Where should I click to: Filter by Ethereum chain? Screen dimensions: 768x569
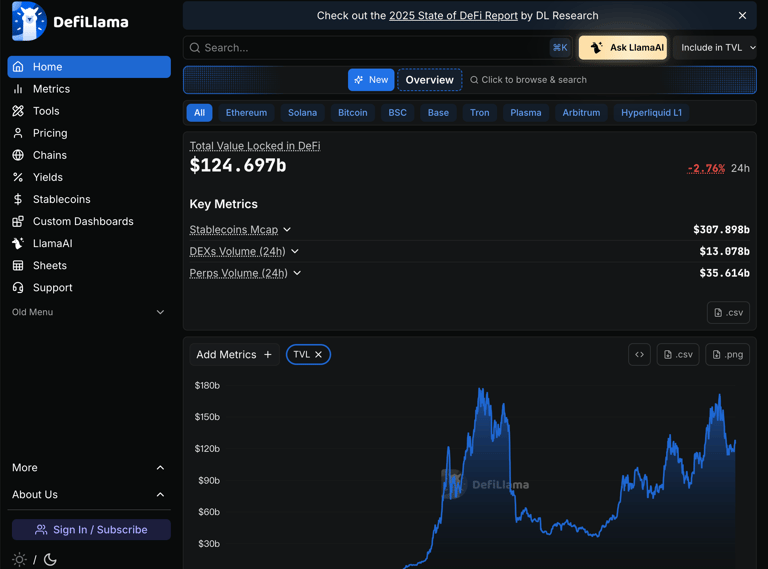[246, 113]
